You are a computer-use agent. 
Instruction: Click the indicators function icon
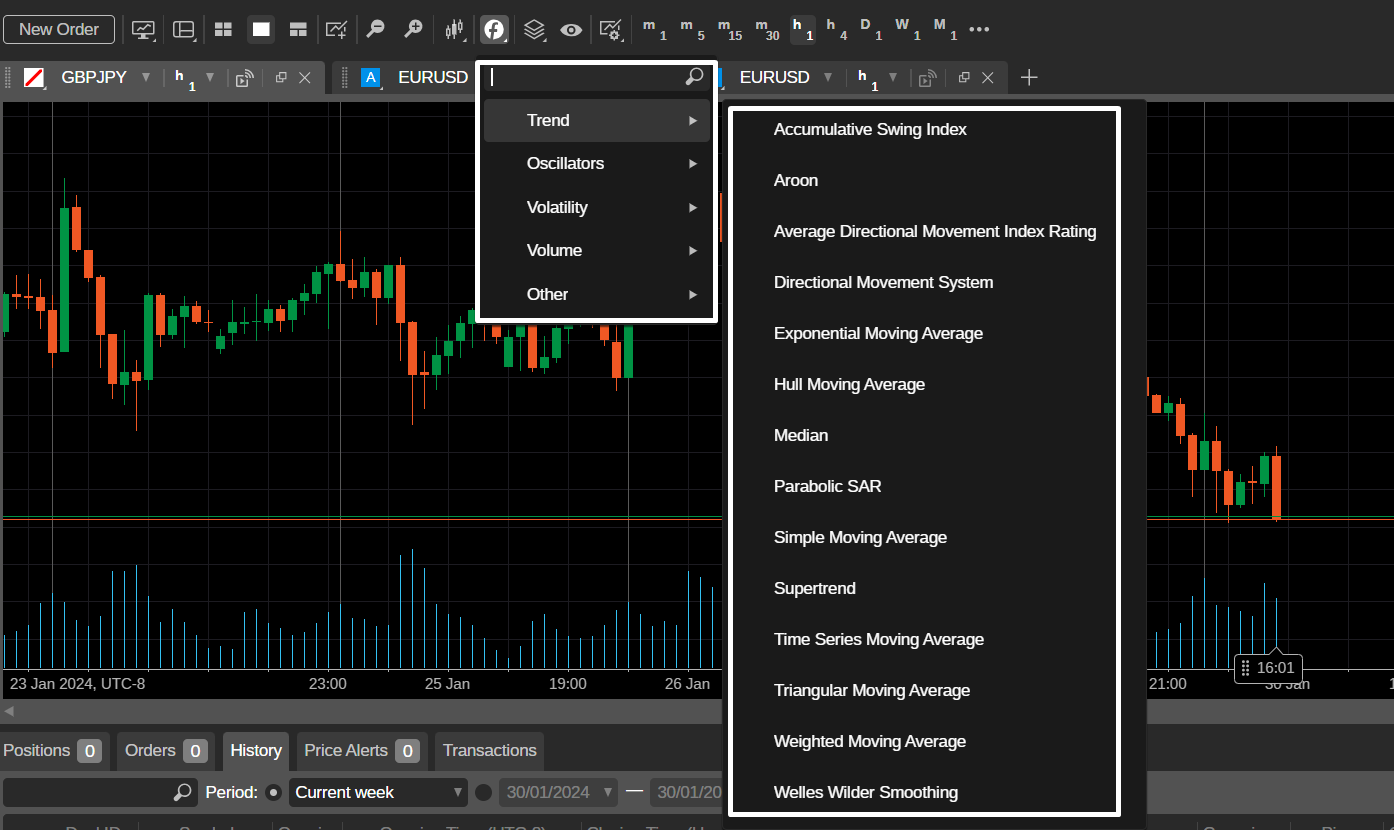pos(494,30)
